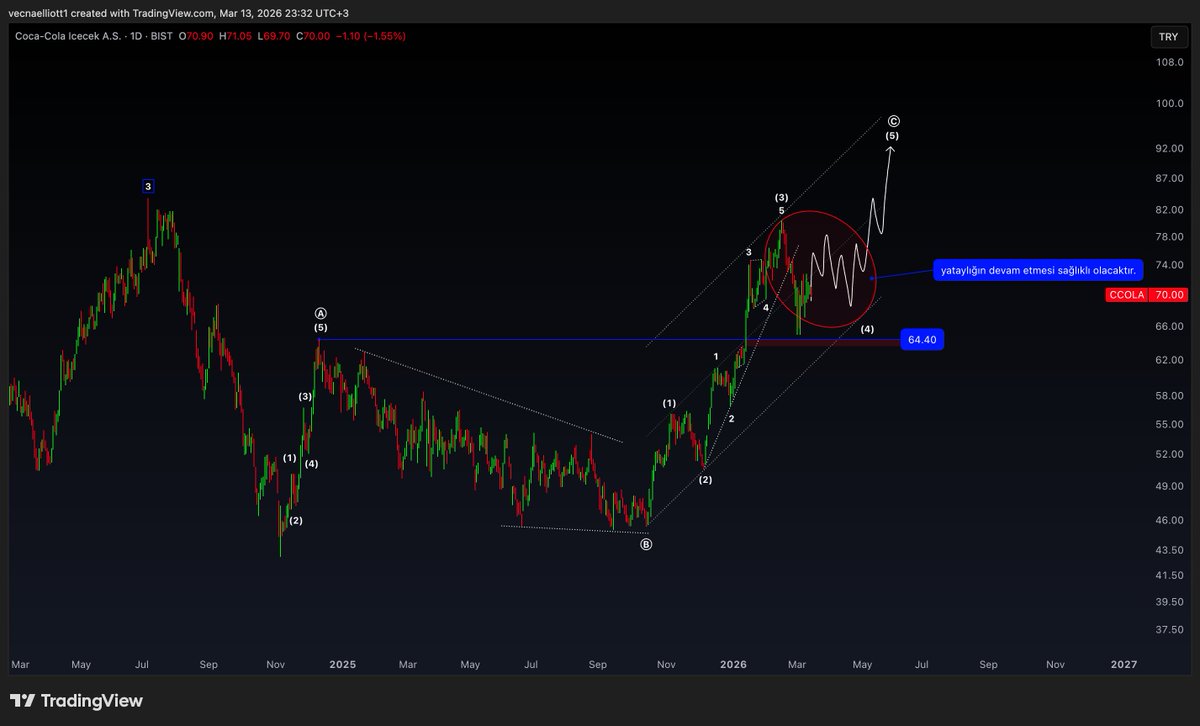Click the 74.00 price axis label
1200x726 pixels.
click(1169, 265)
